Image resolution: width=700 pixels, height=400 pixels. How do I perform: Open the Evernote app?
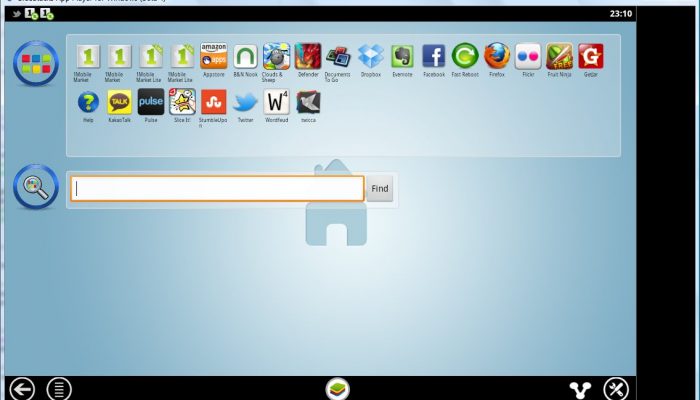point(402,56)
